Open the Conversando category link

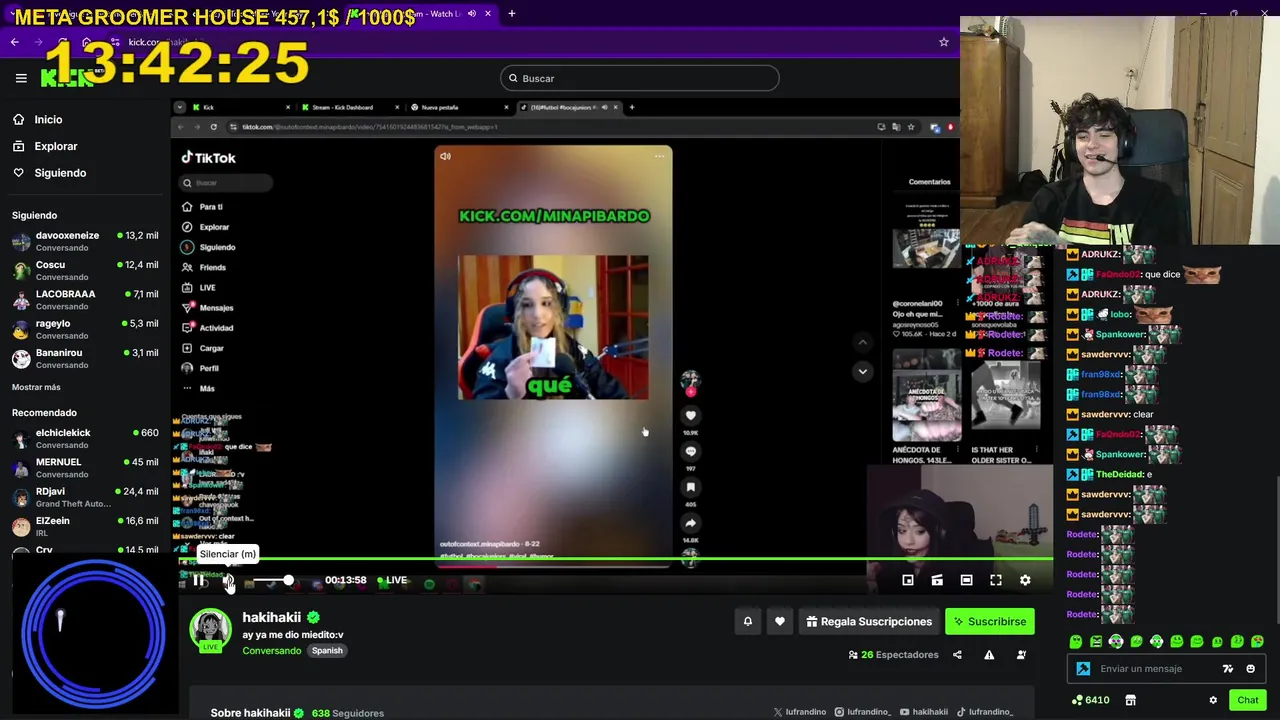click(x=271, y=651)
